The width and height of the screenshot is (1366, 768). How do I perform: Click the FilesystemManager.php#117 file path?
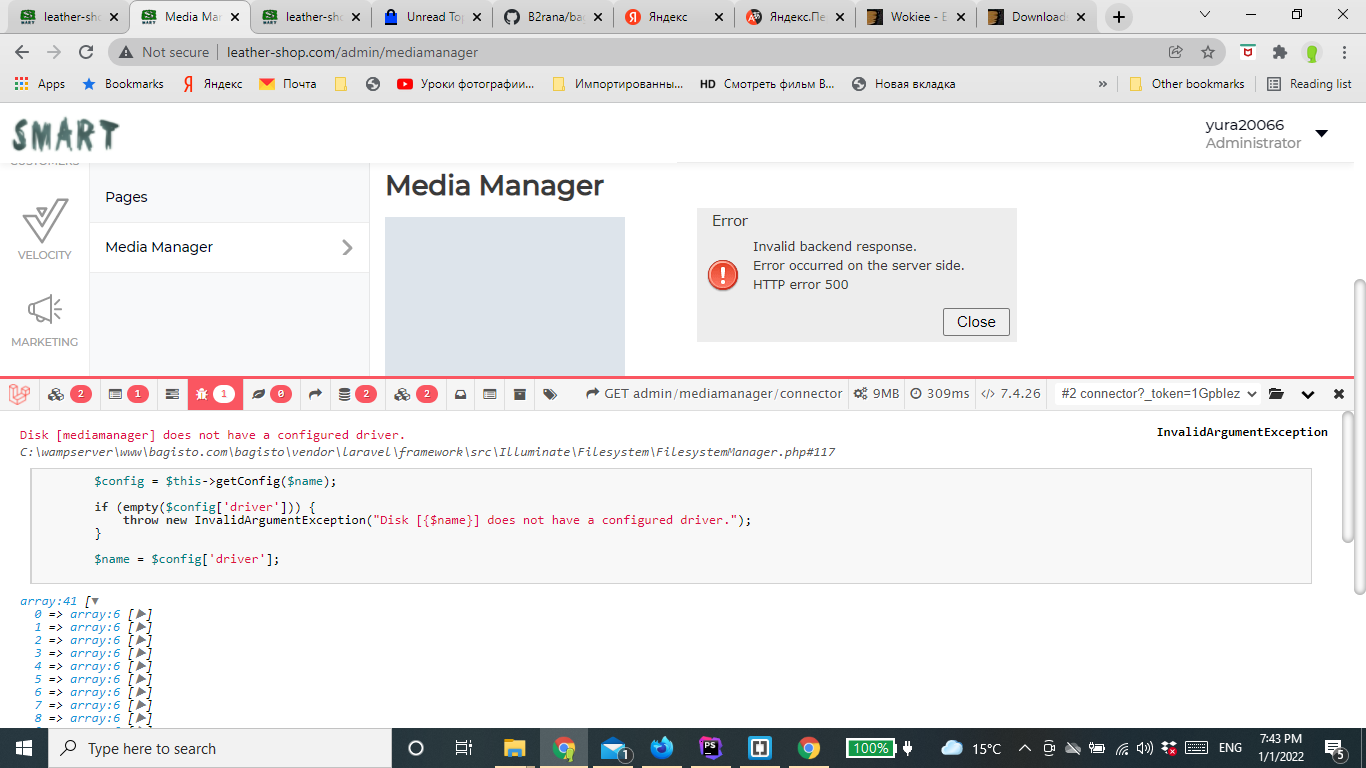tap(427, 452)
